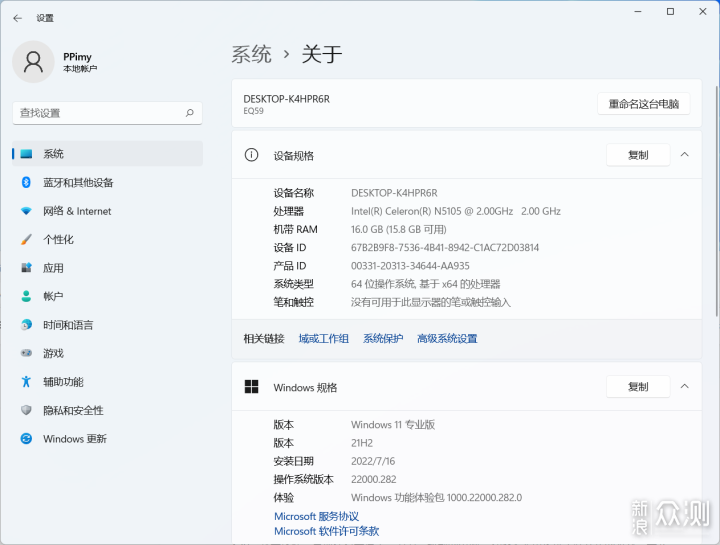Viewport: 720px width, 545px height.
Task: Open Microsoft 软件许可条款 link
Action: [x=326, y=531]
